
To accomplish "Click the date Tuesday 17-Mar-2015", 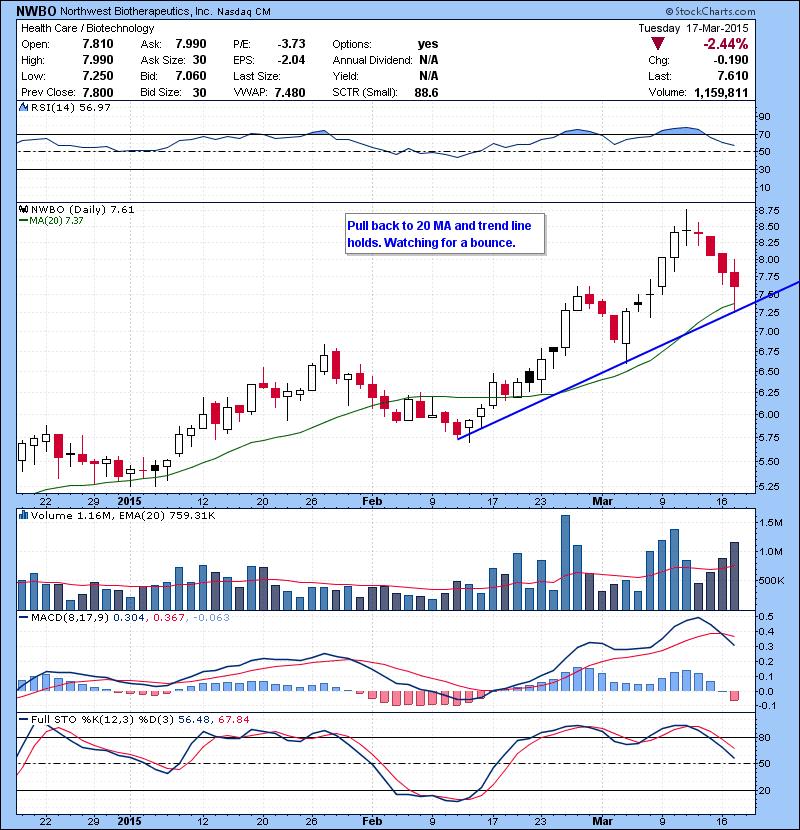I will (693, 28).
